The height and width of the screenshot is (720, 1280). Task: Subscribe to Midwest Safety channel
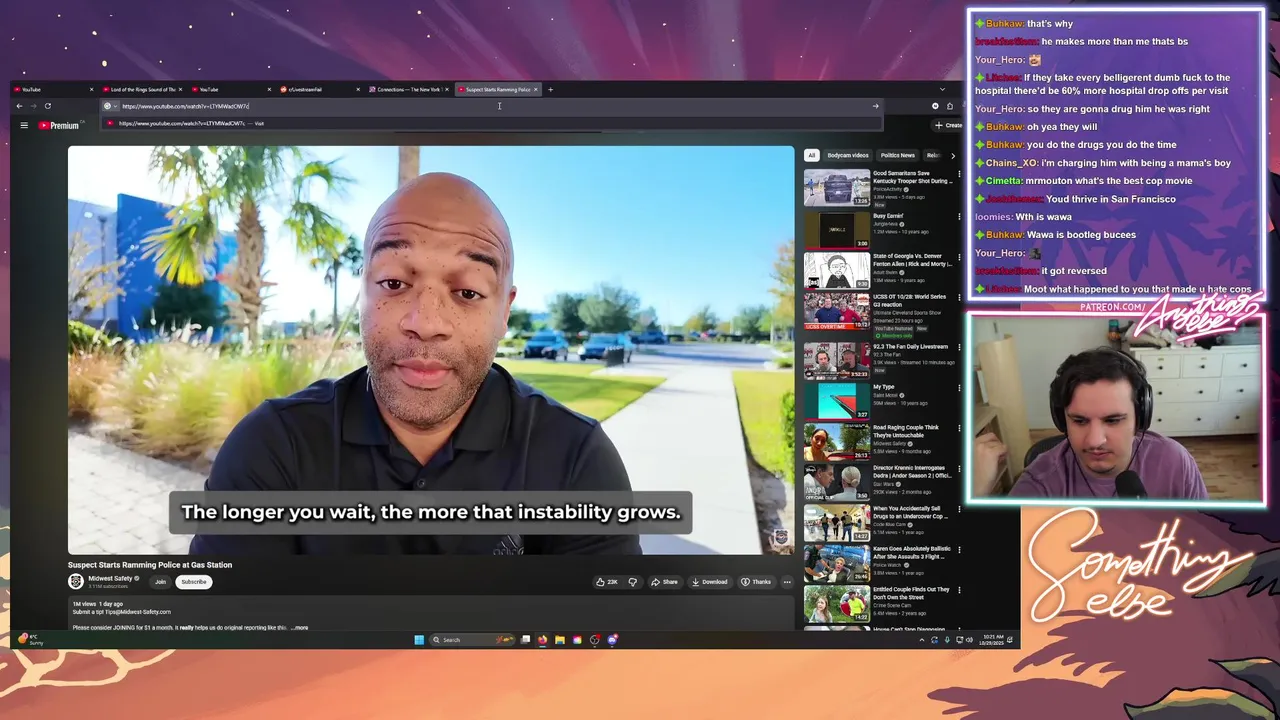194,582
